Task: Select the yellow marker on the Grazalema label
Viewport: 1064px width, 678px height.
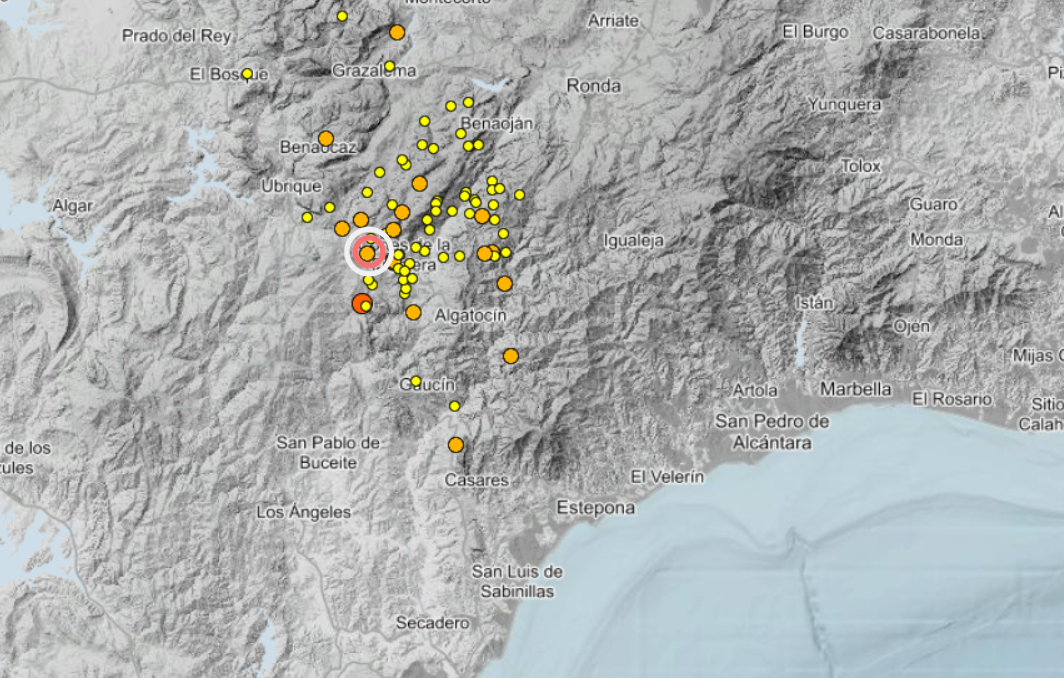Action: tap(389, 67)
